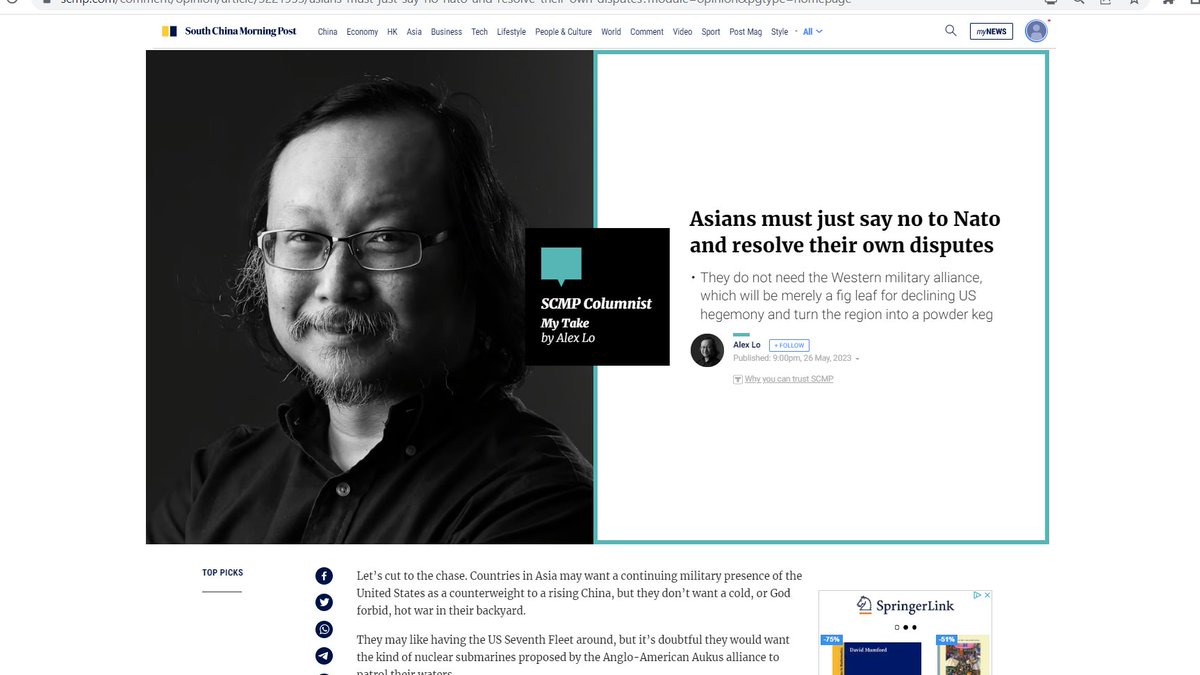Click the Let's cut to the chase paragraph

(579, 593)
